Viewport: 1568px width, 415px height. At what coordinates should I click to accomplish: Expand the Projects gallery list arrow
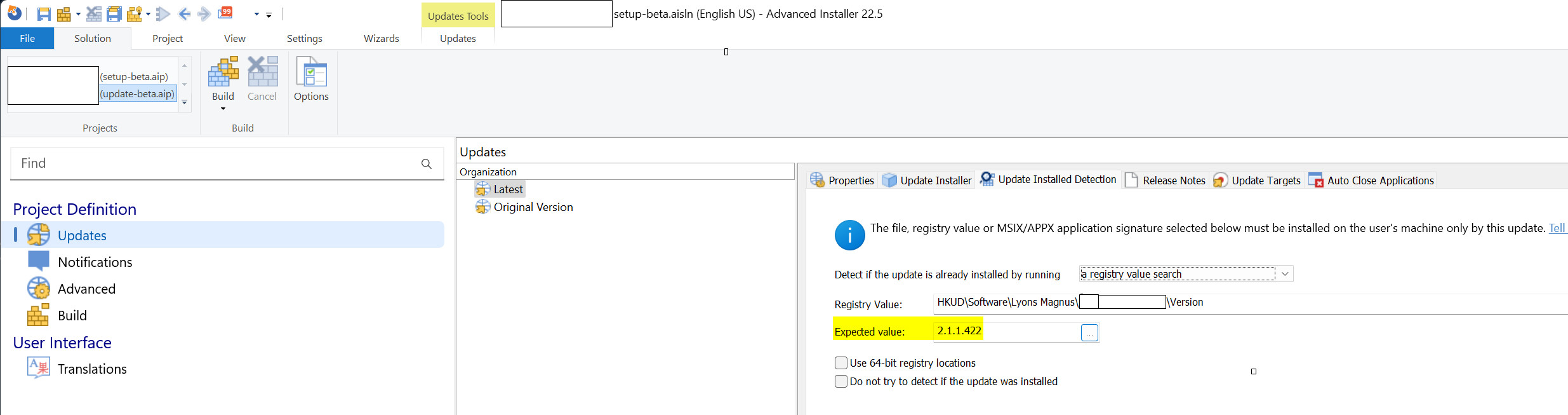click(185, 102)
